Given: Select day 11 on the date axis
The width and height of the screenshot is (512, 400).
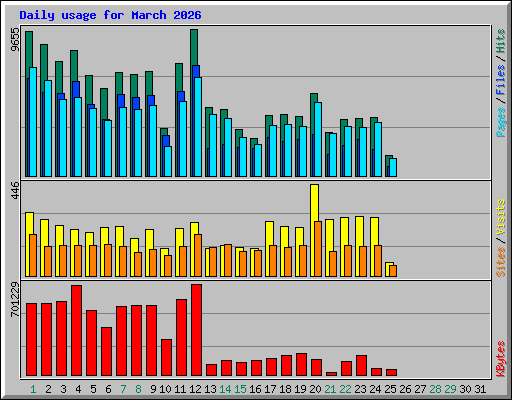Looking at the screenshot, I should coord(180,389).
